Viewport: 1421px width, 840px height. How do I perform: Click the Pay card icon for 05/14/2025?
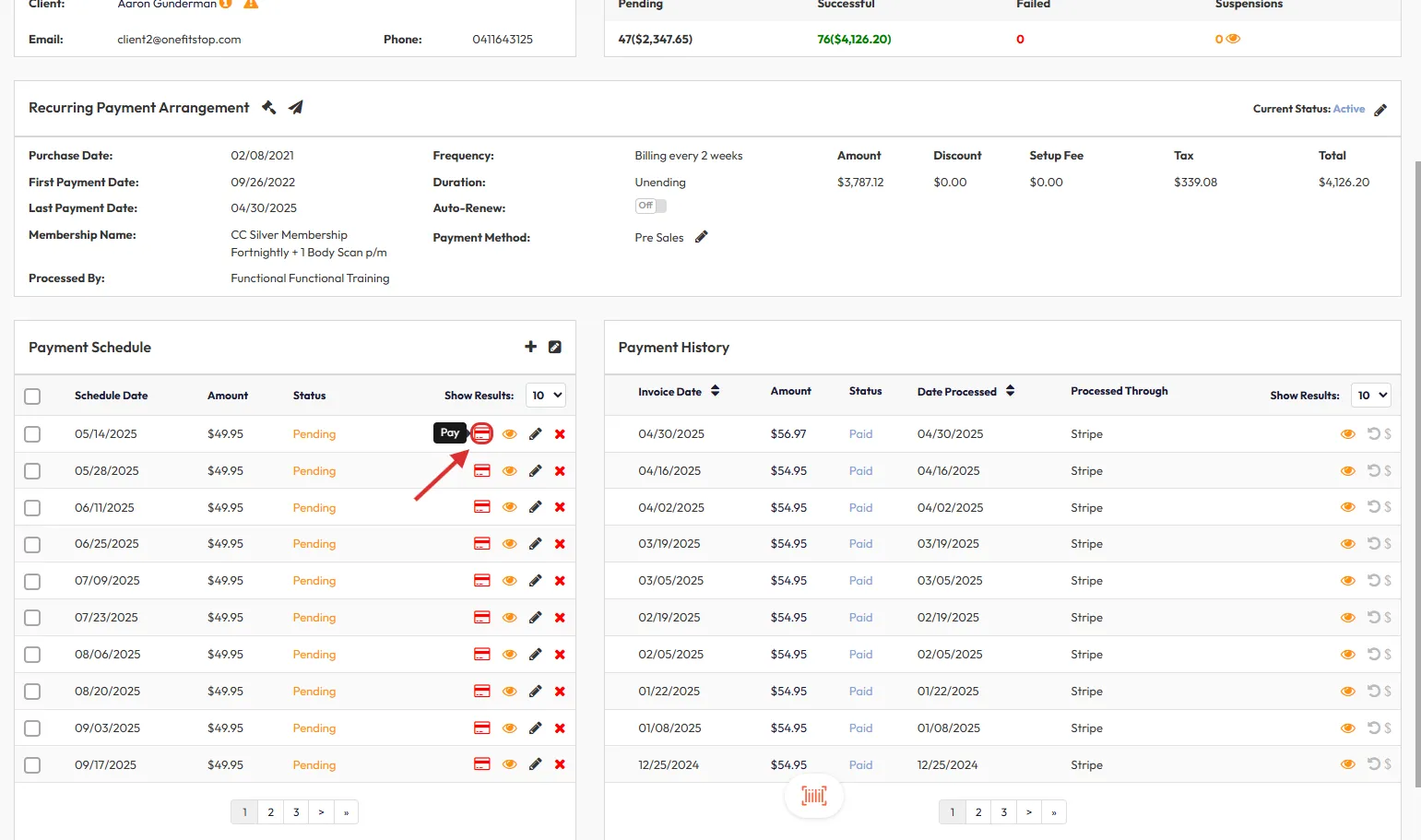481,433
